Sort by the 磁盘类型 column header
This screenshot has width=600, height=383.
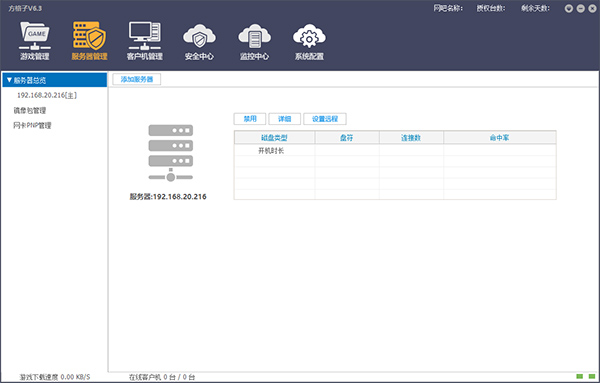[274, 137]
